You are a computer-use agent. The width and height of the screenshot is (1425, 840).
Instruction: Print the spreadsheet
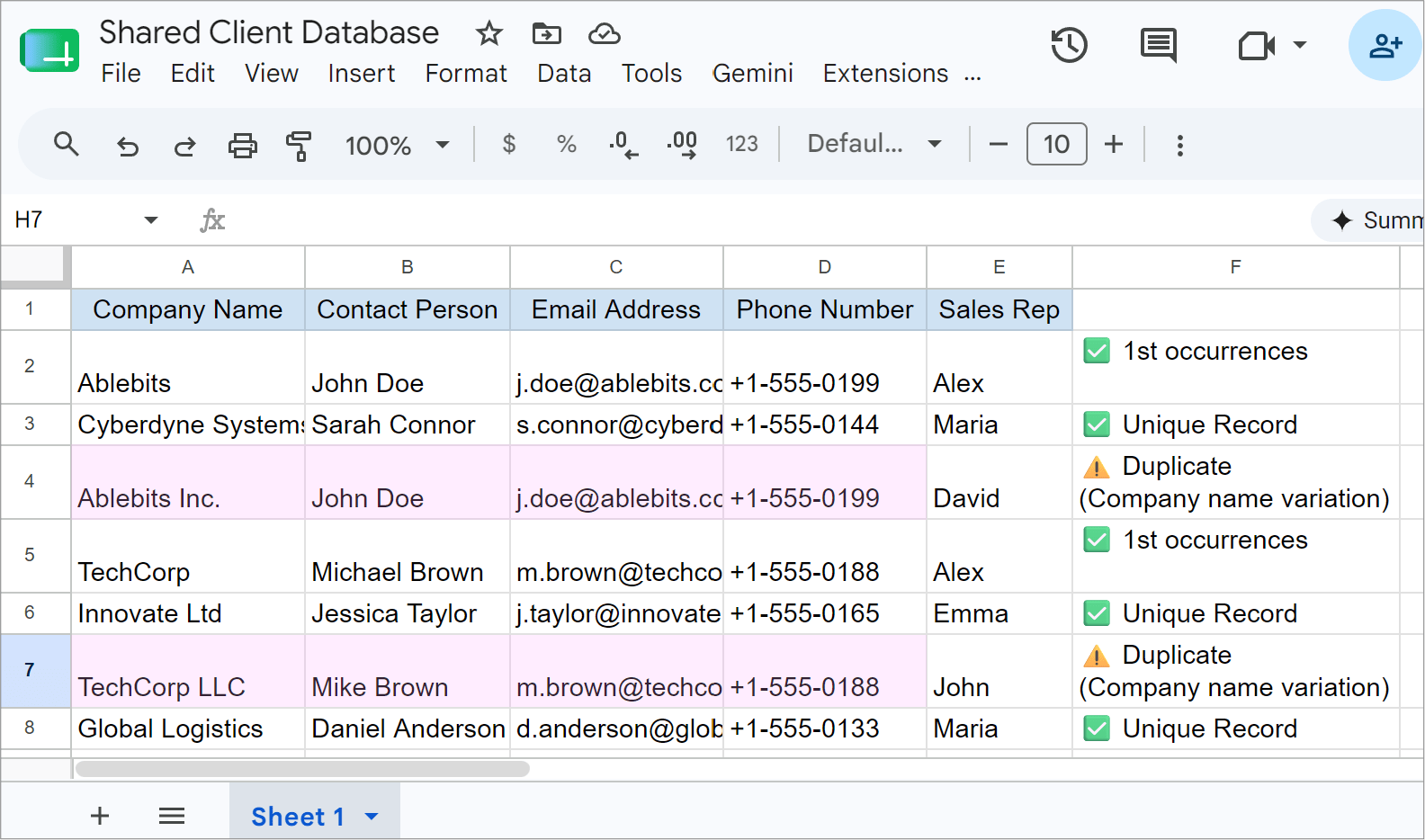click(243, 145)
